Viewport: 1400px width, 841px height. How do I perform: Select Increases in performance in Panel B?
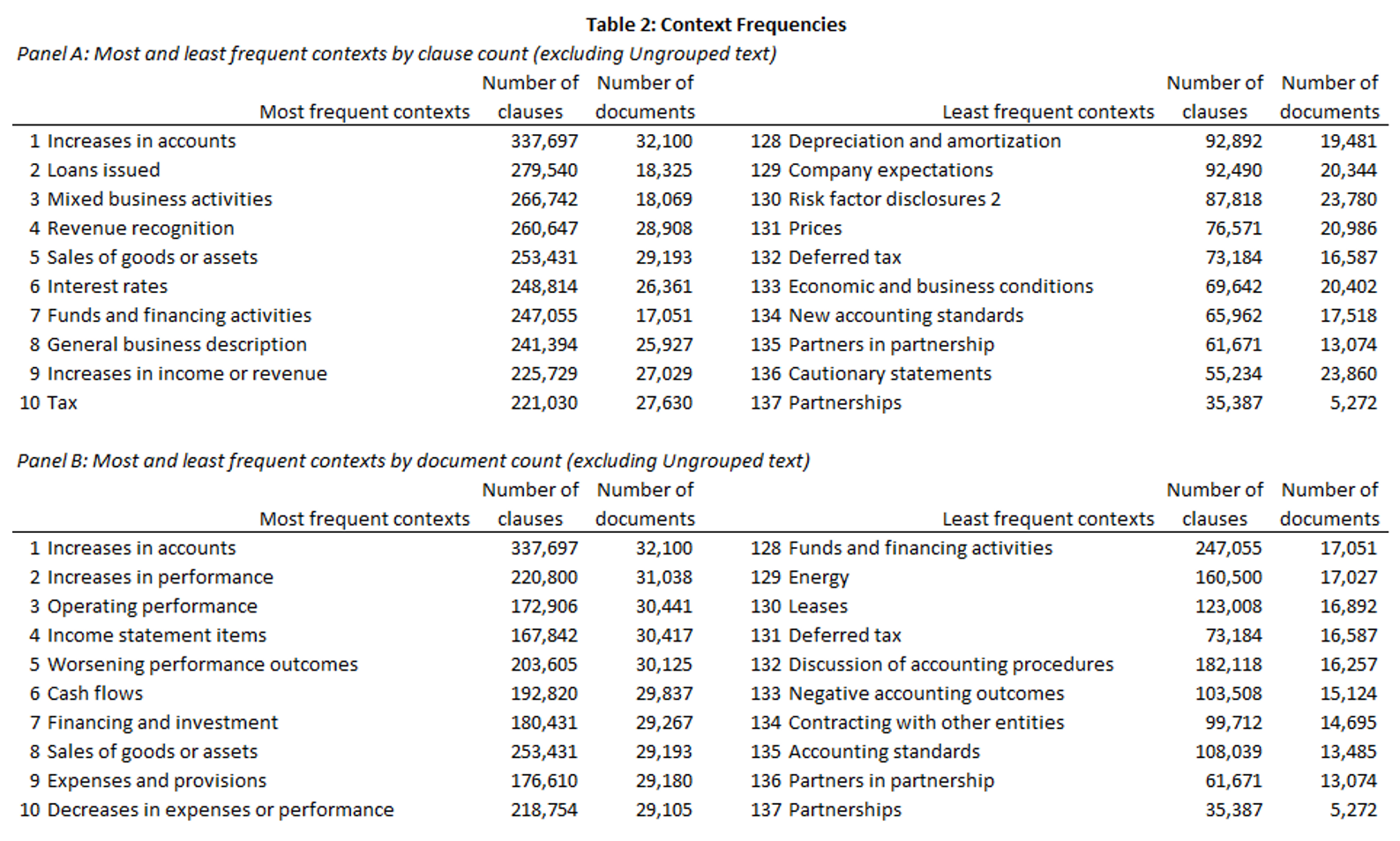coord(160,577)
